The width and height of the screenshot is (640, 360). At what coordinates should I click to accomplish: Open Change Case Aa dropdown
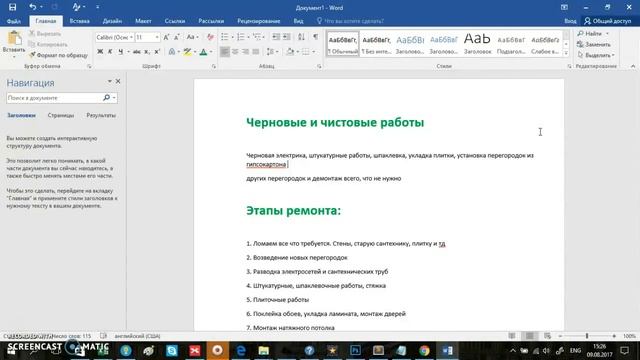coord(192,37)
